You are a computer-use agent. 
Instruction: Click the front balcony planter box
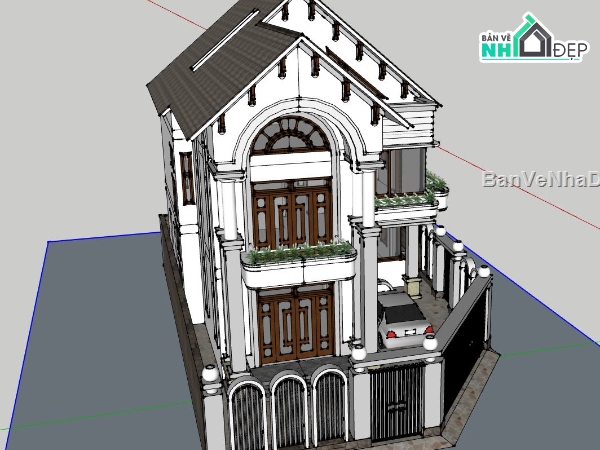click(x=300, y=264)
